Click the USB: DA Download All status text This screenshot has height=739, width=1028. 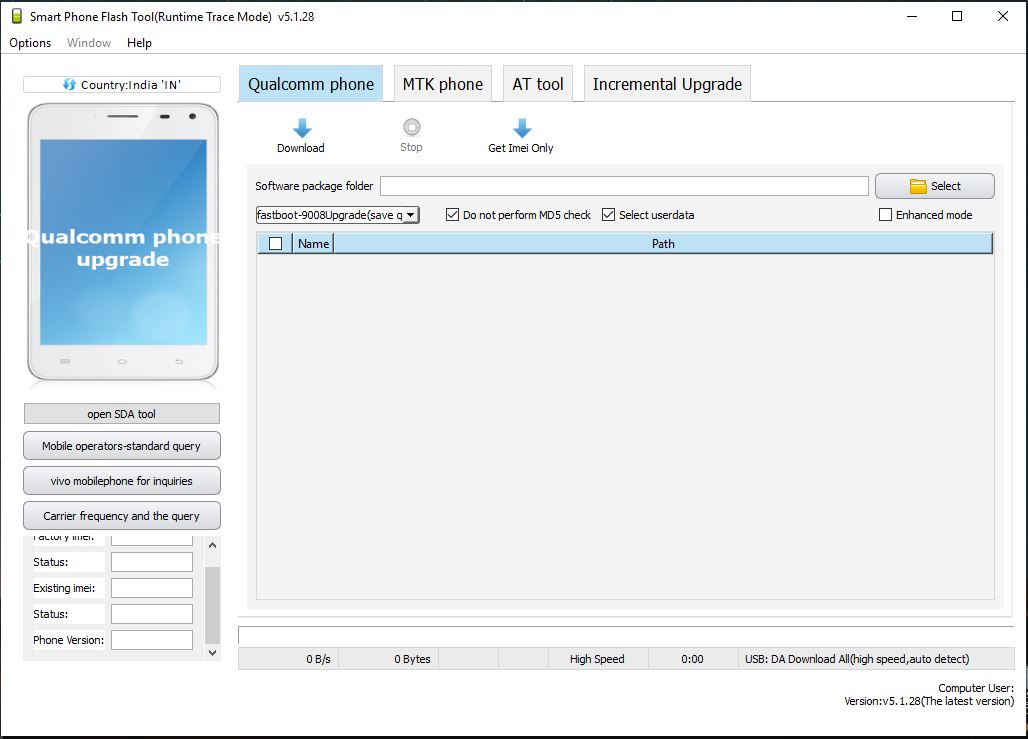(x=857, y=659)
